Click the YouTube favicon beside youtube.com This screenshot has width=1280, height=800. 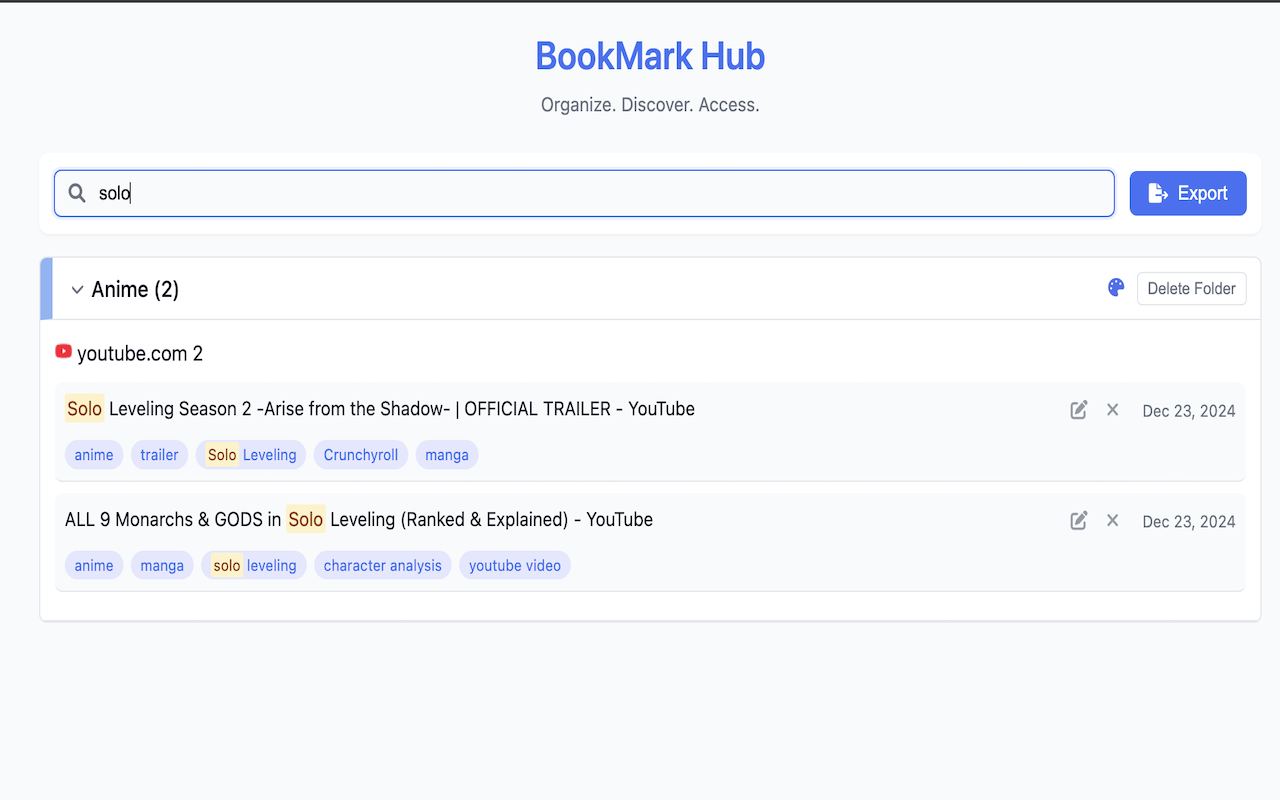coord(63,351)
